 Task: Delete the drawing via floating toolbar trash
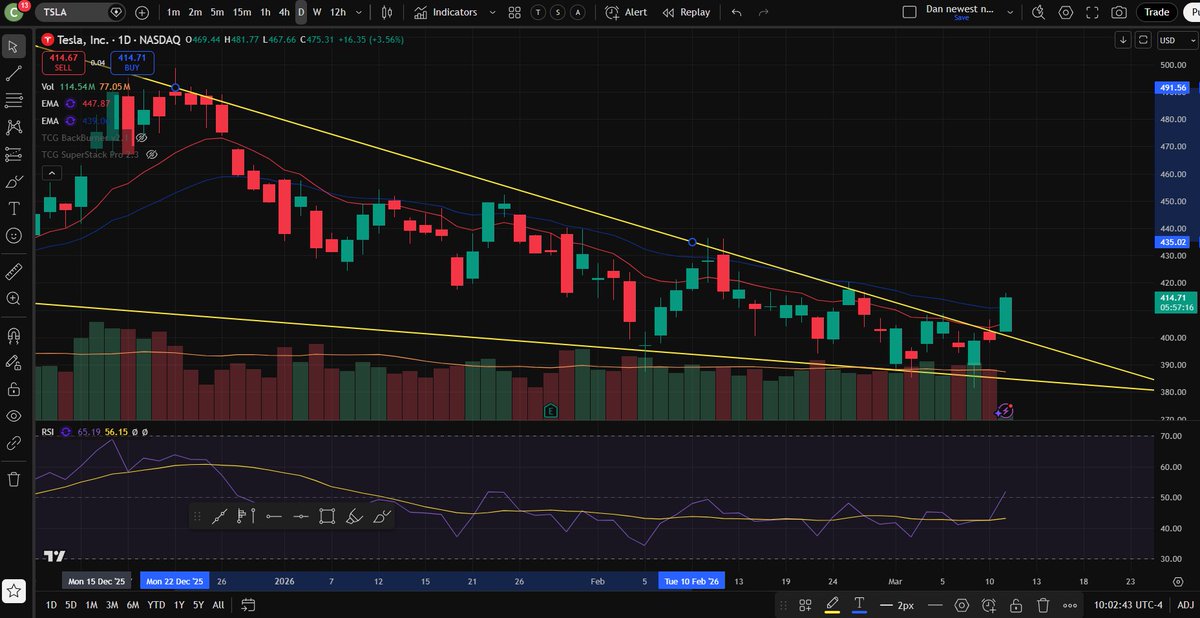(1043, 605)
